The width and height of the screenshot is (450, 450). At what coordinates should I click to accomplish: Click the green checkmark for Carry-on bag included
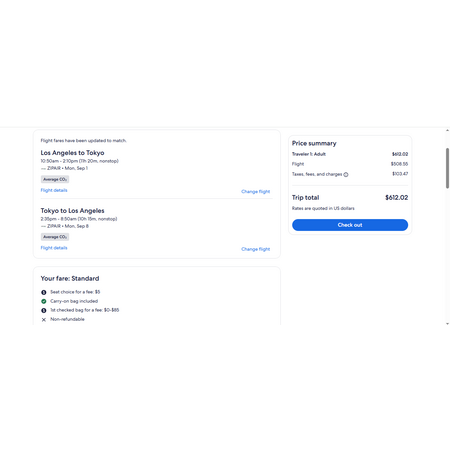point(44,301)
